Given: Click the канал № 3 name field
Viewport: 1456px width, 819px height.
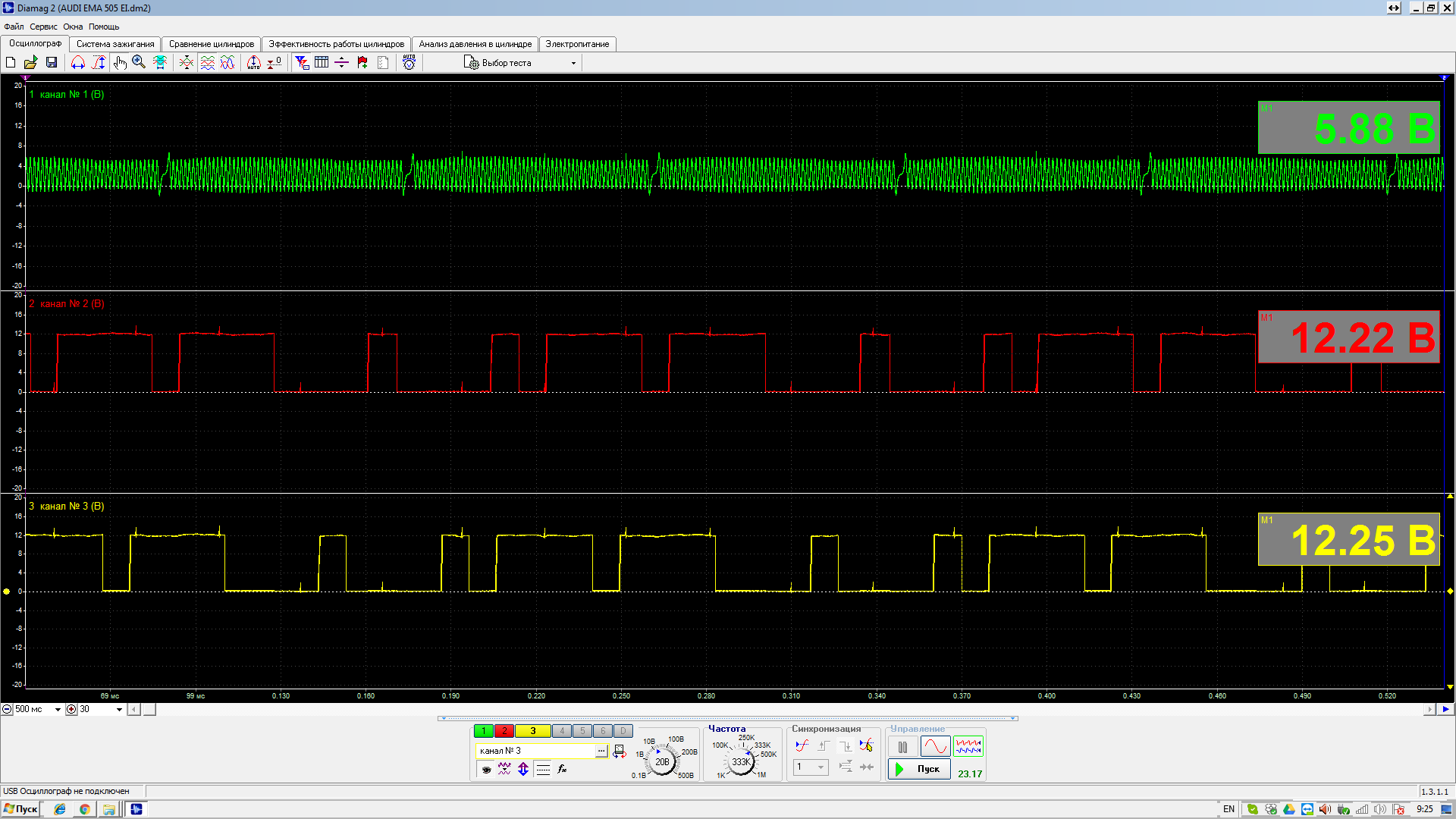Looking at the screenshot, I should [x=536, y=751].
